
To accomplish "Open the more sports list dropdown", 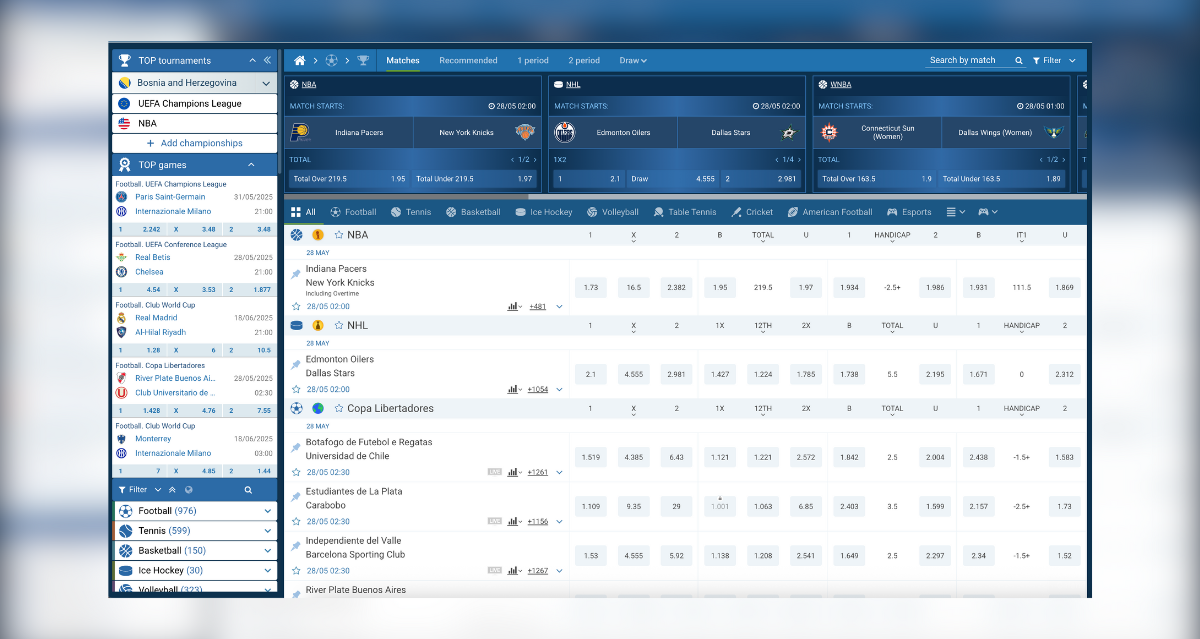I will [956, 212].
